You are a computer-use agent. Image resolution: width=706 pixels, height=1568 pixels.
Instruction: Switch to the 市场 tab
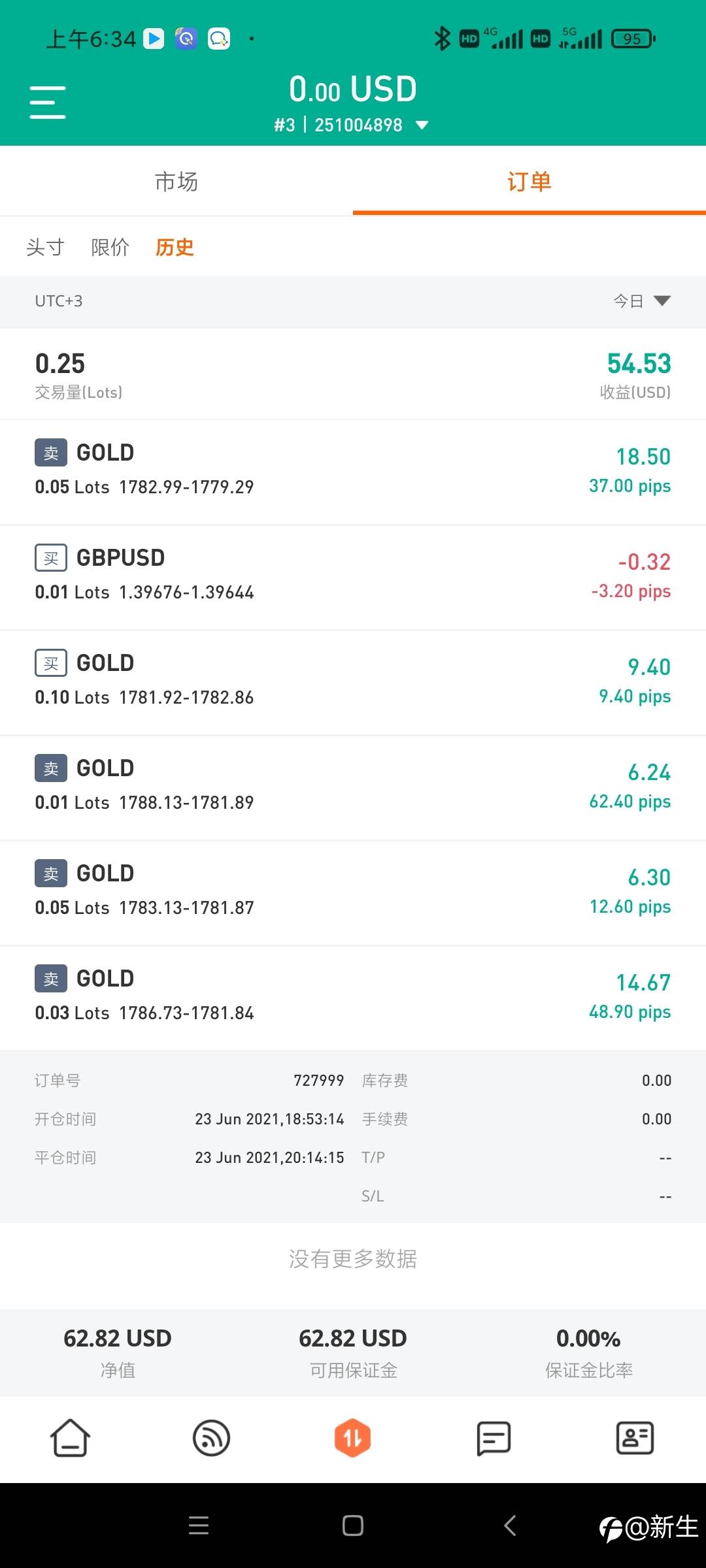pos(176,182)
